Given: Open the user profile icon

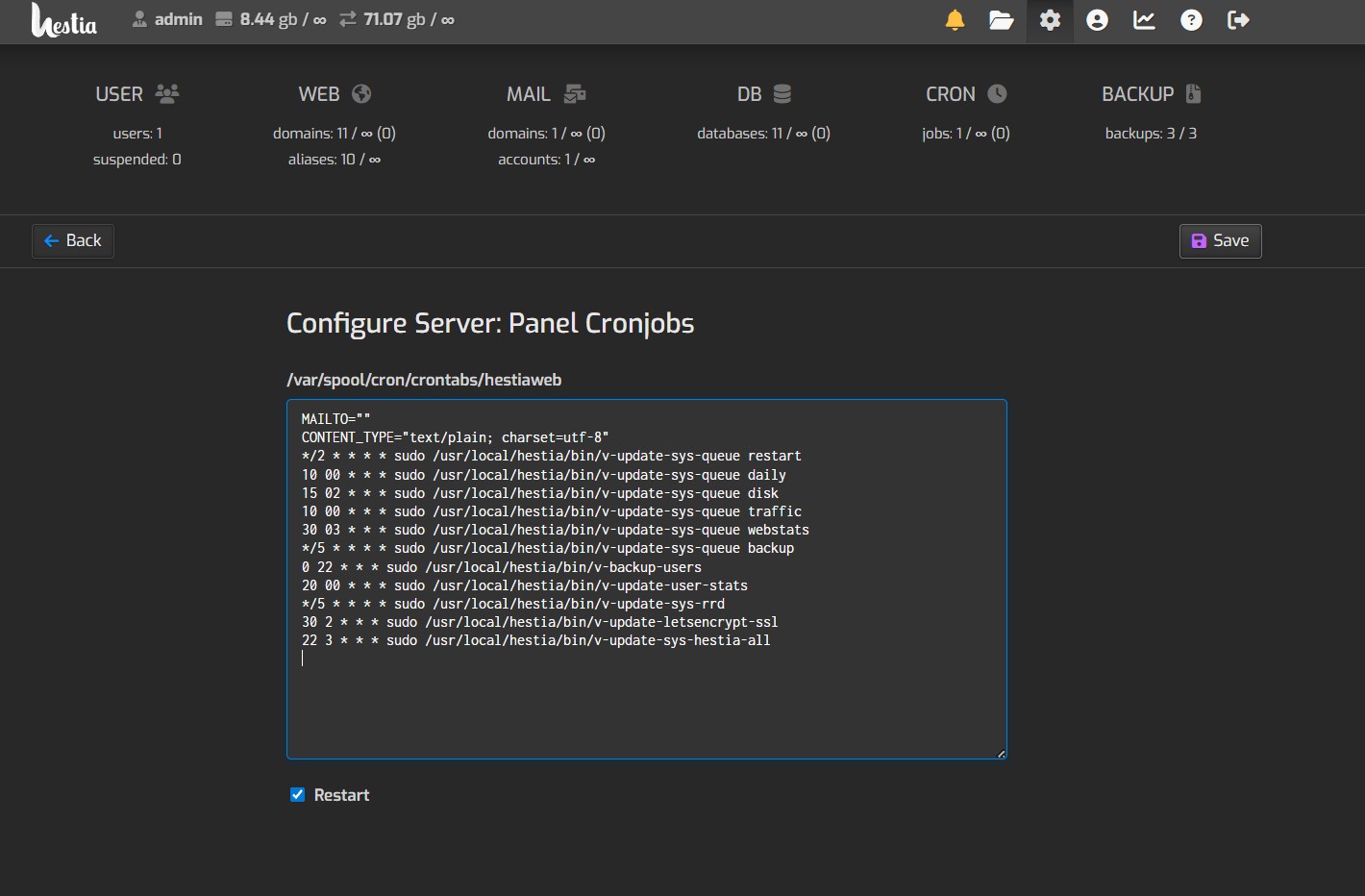Looking at the screenshot, I should coord(1097,20).
